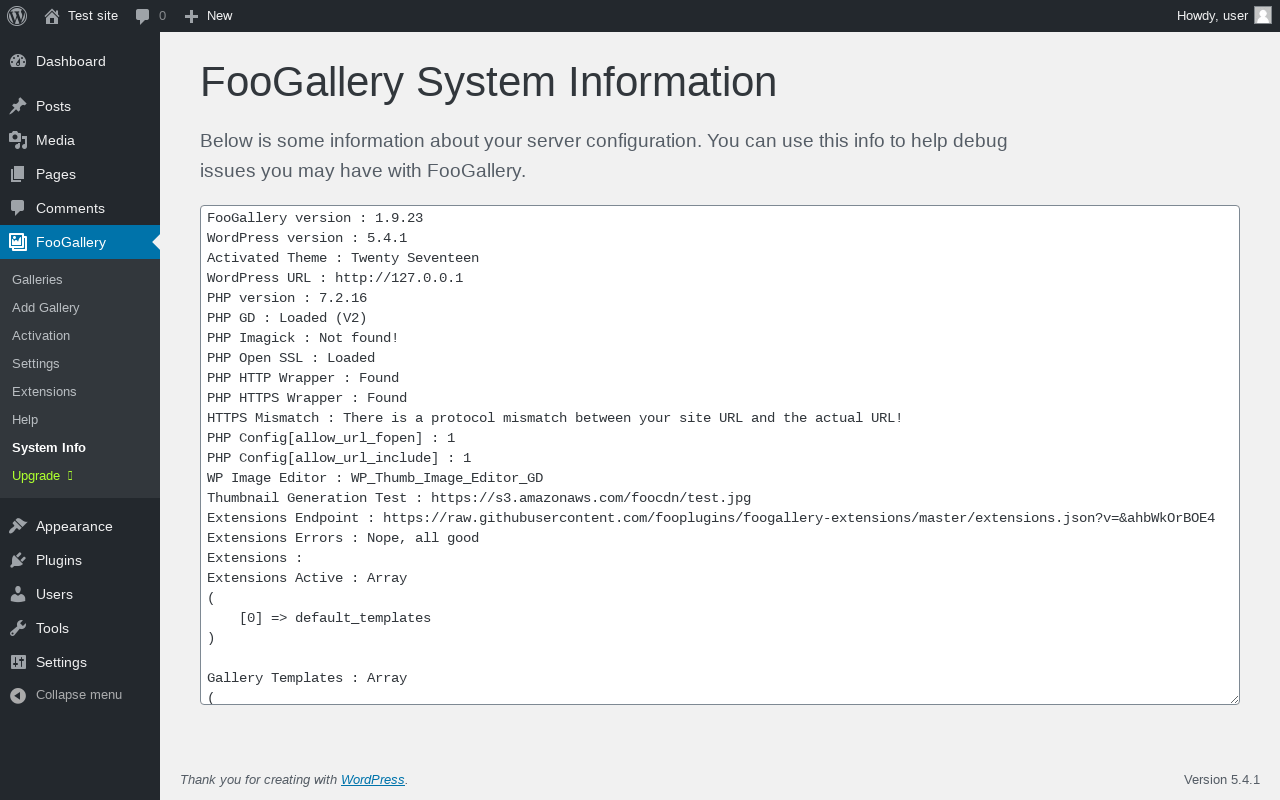Click the Dashboard gauge icon
This screenshot has width=1280, height=800.
click(18, 61)
